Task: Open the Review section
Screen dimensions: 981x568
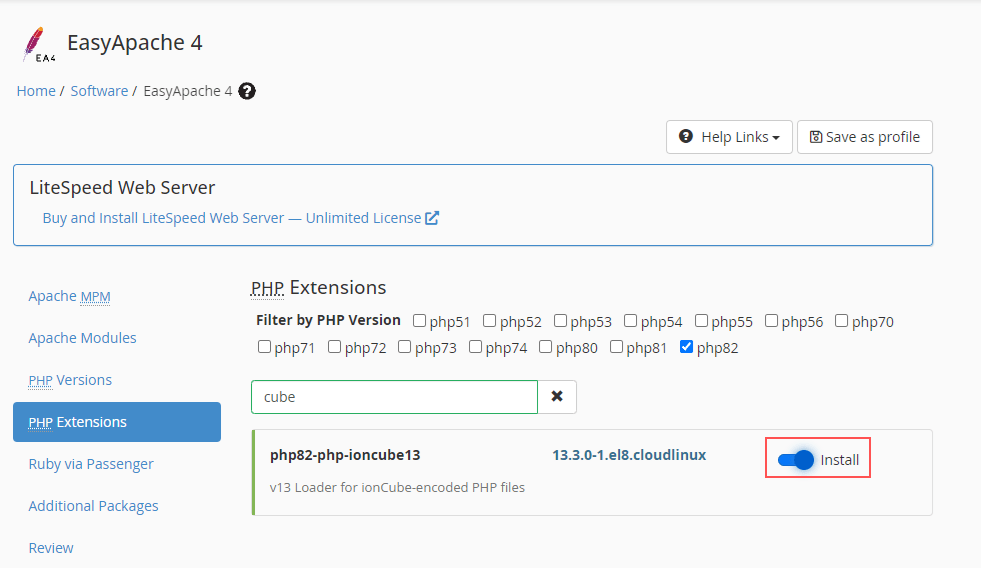Action: click(x=51, y=548)
